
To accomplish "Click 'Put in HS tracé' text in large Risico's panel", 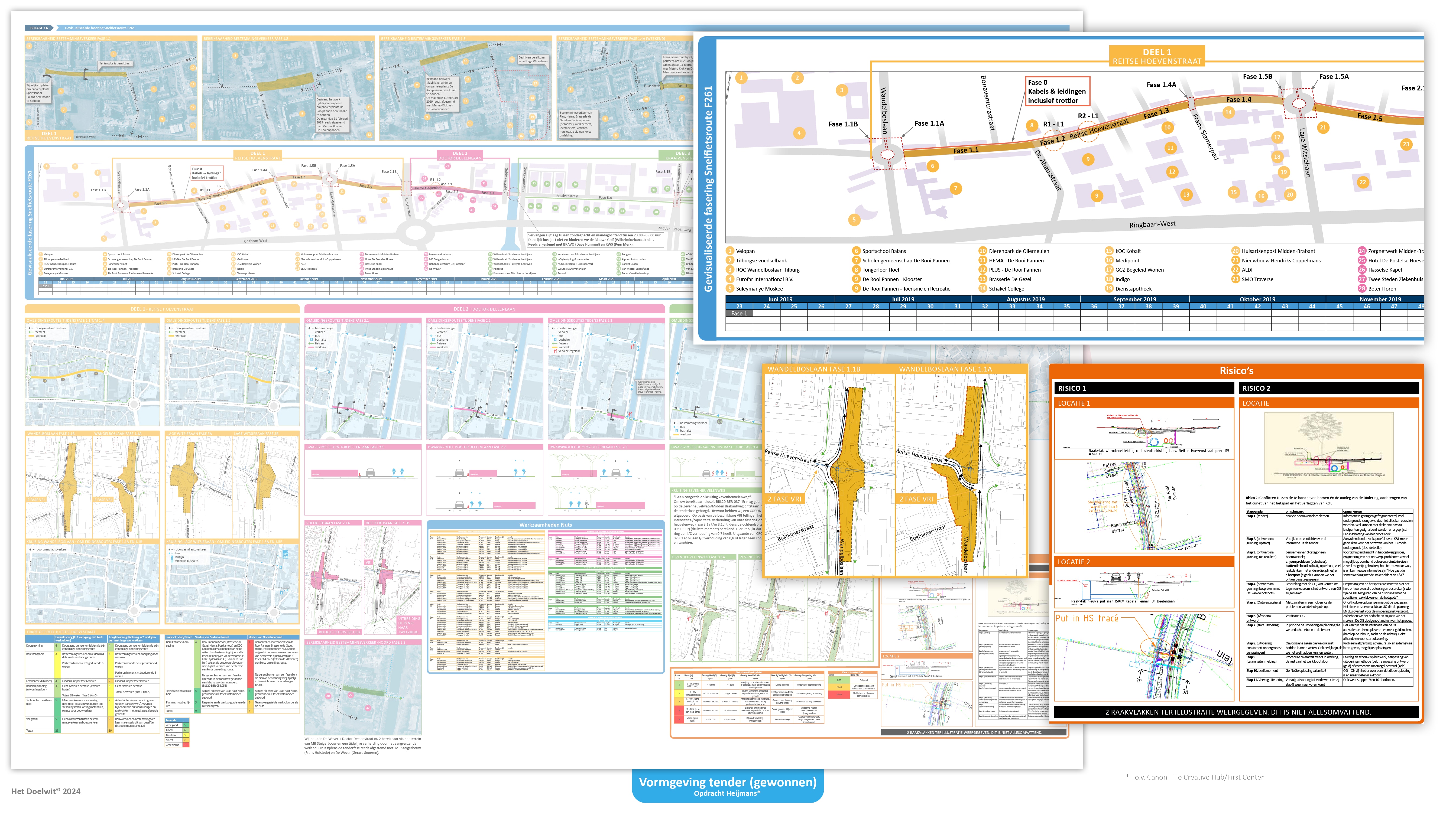I will pos(1087,619).
